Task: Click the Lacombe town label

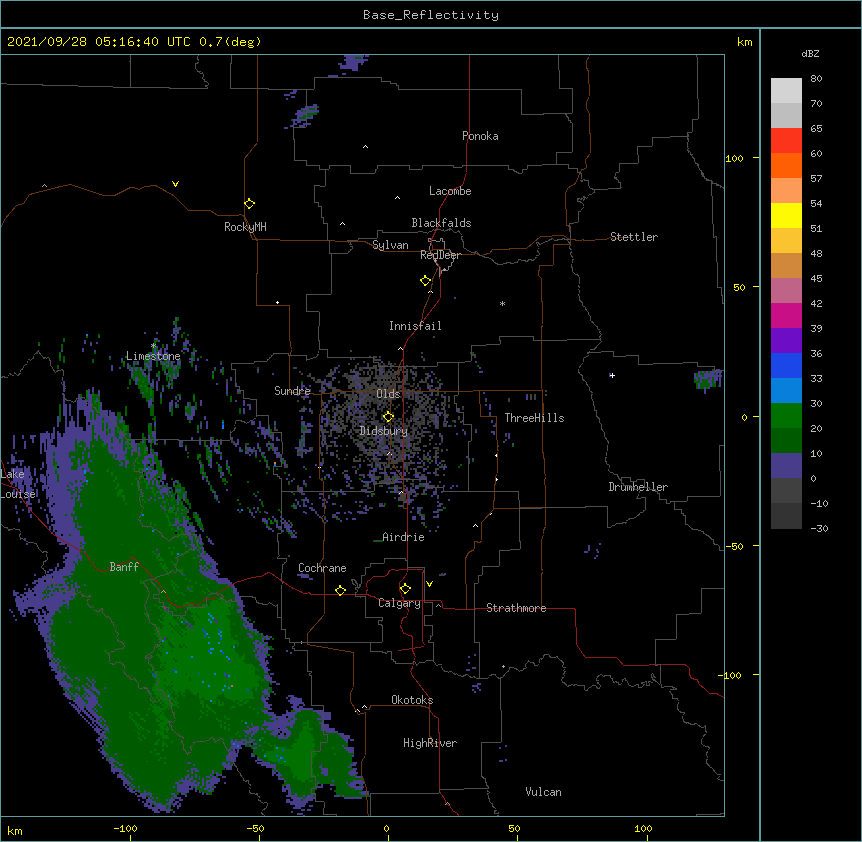Action: (450, 191)
